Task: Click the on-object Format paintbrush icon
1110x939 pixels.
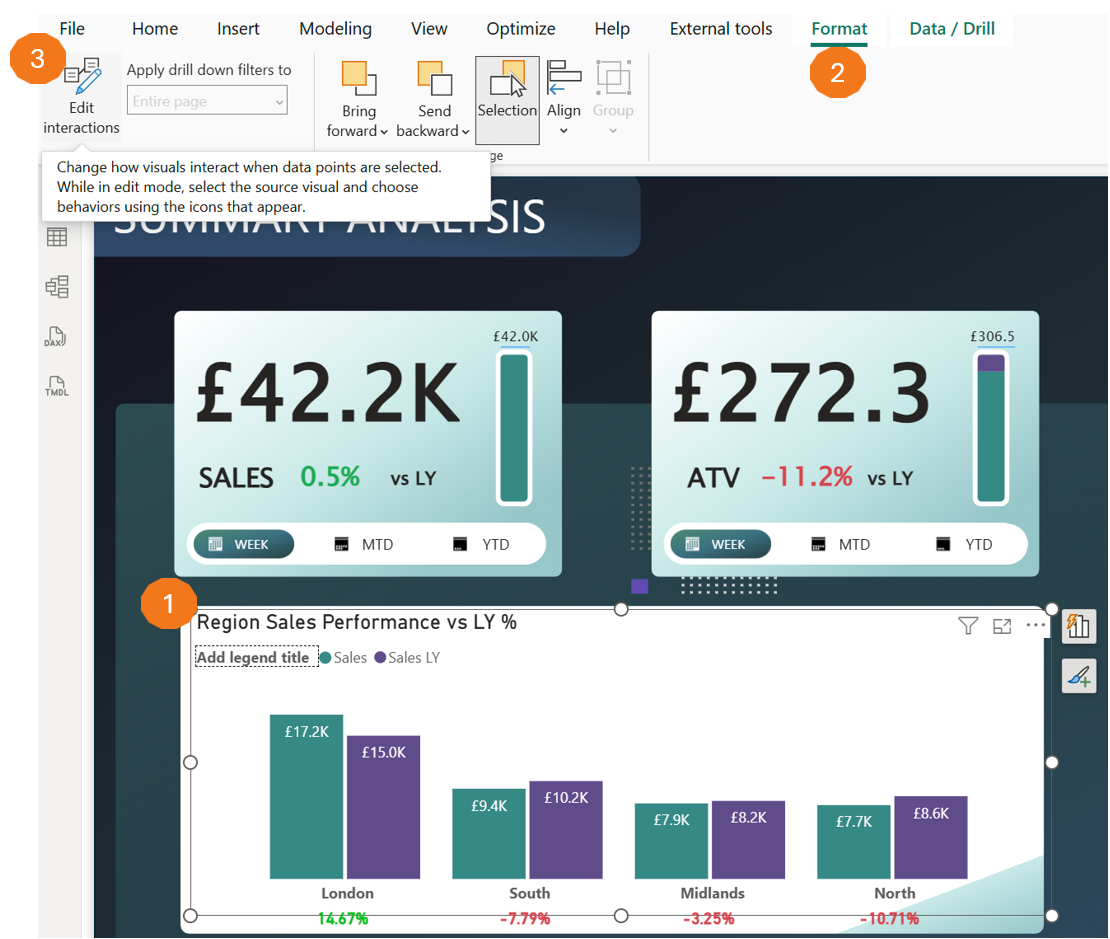Action: click(1079, 676)
